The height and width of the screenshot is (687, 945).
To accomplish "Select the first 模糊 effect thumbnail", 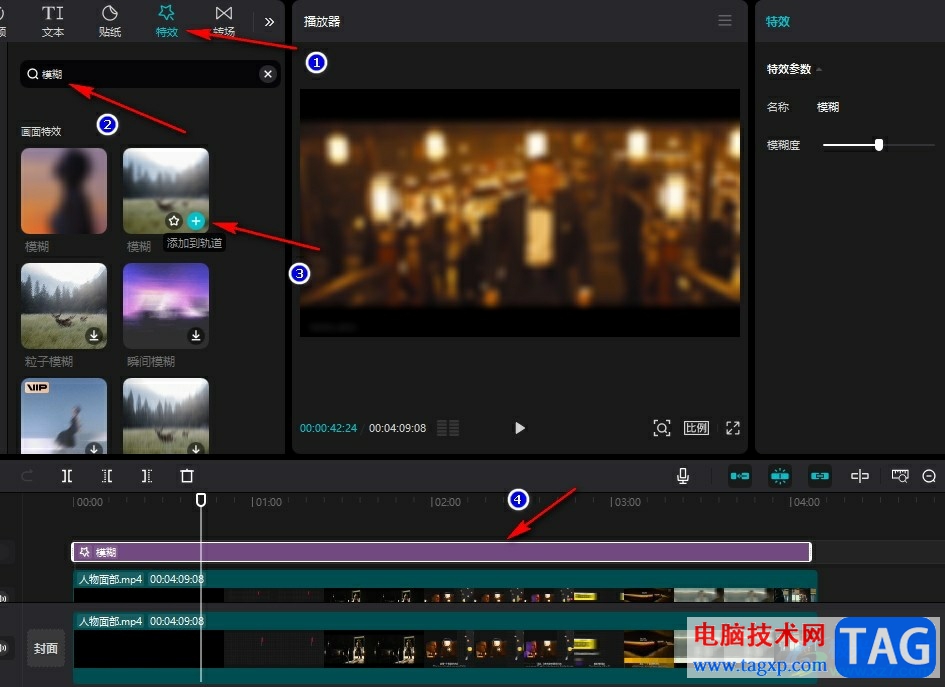I will (64, 191).
